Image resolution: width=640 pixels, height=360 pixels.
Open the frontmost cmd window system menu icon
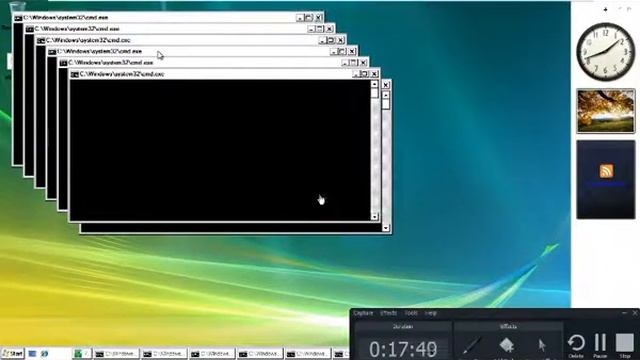tap(75, 74)
